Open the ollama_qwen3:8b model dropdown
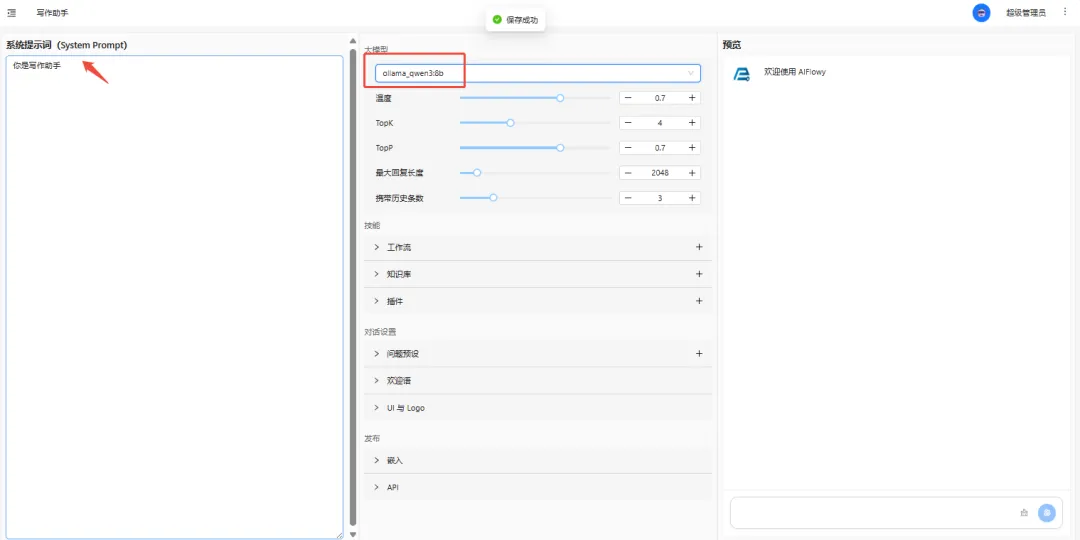The width and height of the screenshot is (1080, 540). pyautogui.click(x=537, y=73)
